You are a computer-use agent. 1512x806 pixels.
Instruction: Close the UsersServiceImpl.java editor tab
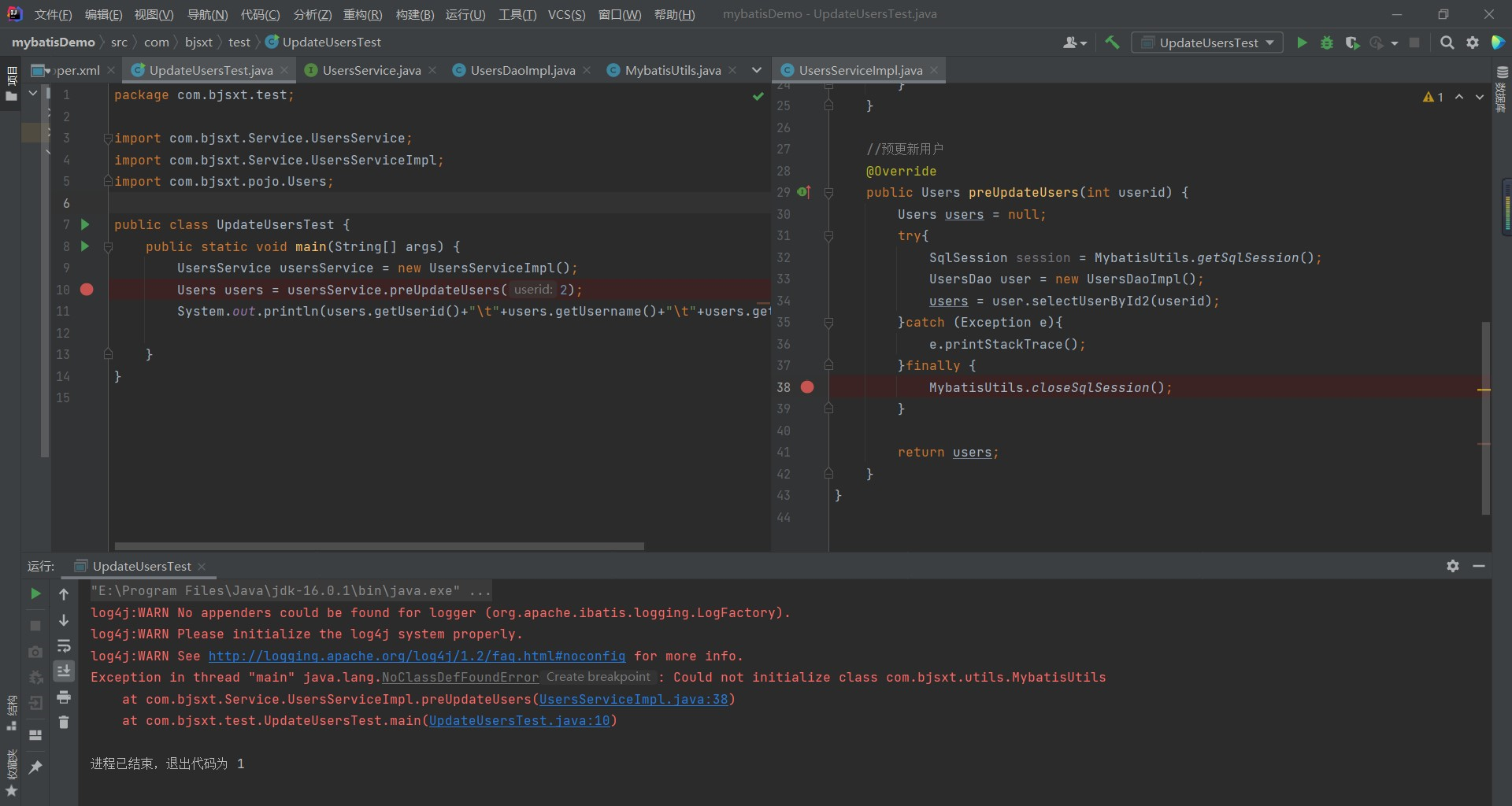934,70
